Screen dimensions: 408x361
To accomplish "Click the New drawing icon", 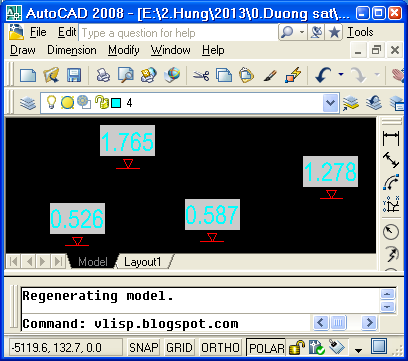I will (28, 75).
